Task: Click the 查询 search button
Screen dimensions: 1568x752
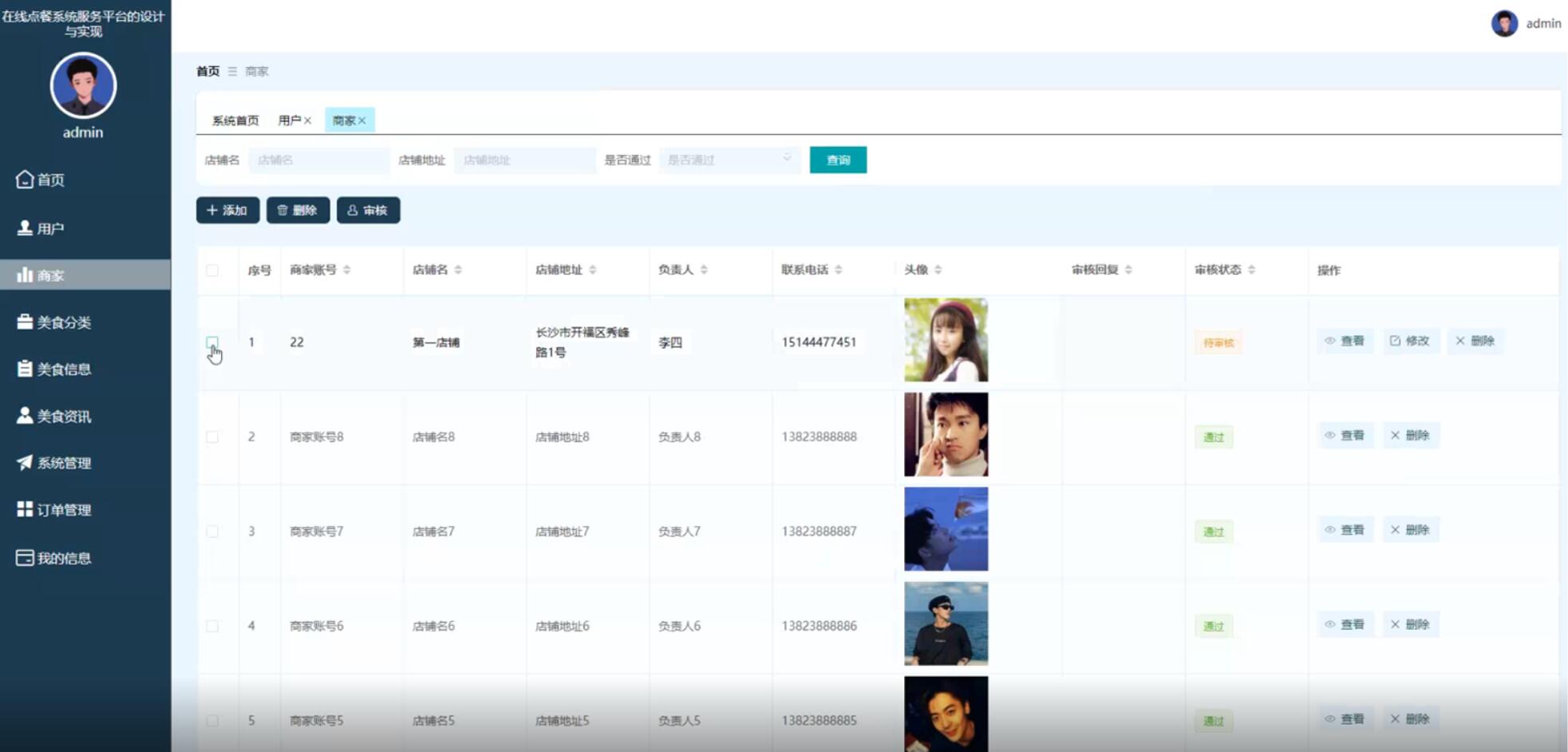Action: click(x=838, y=160)
